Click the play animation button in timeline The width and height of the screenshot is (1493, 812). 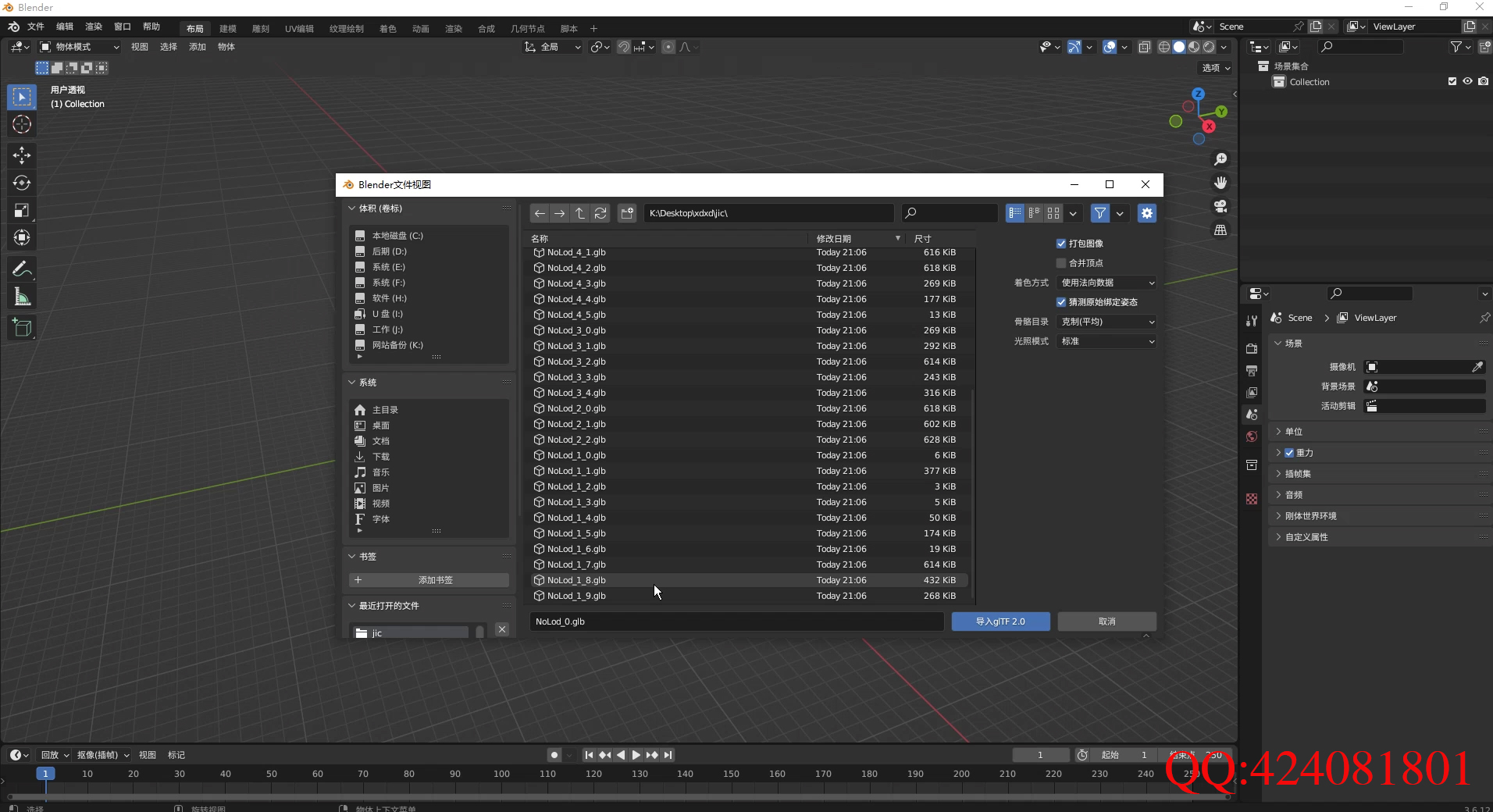pyautogui.click(x=636, y=755)
